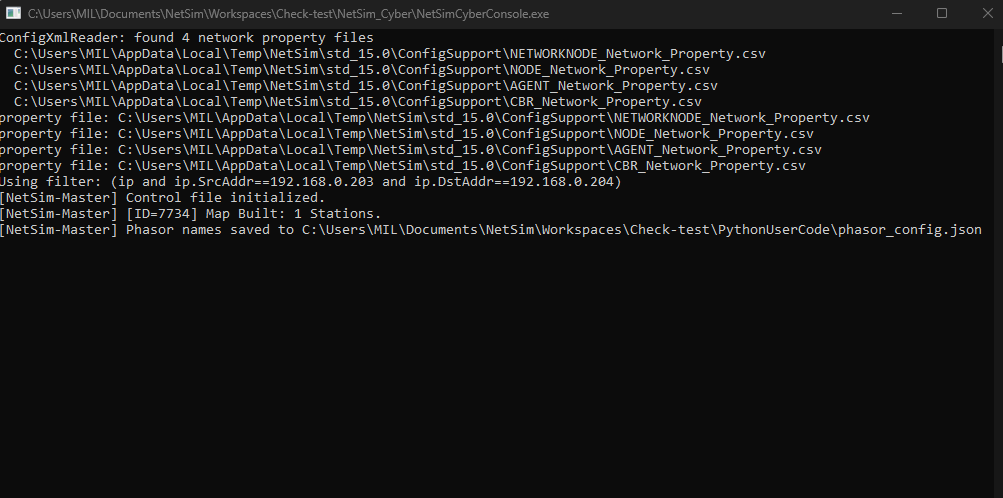The image size is (1003, 498).
Task: Click the indented AGENT_Network_Property.csv path
Action: [x=366, y=85]
